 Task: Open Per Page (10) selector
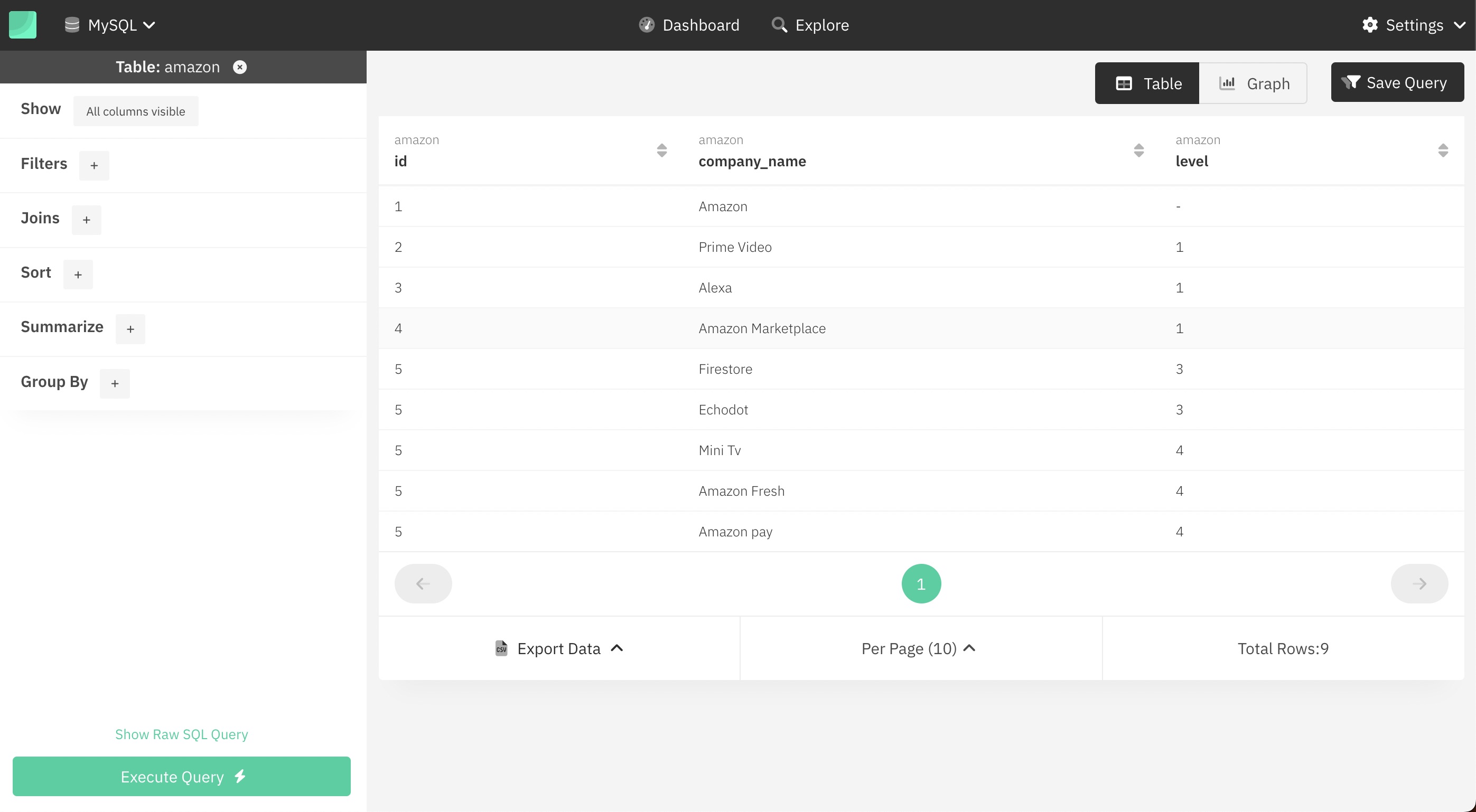pos(919,648)
